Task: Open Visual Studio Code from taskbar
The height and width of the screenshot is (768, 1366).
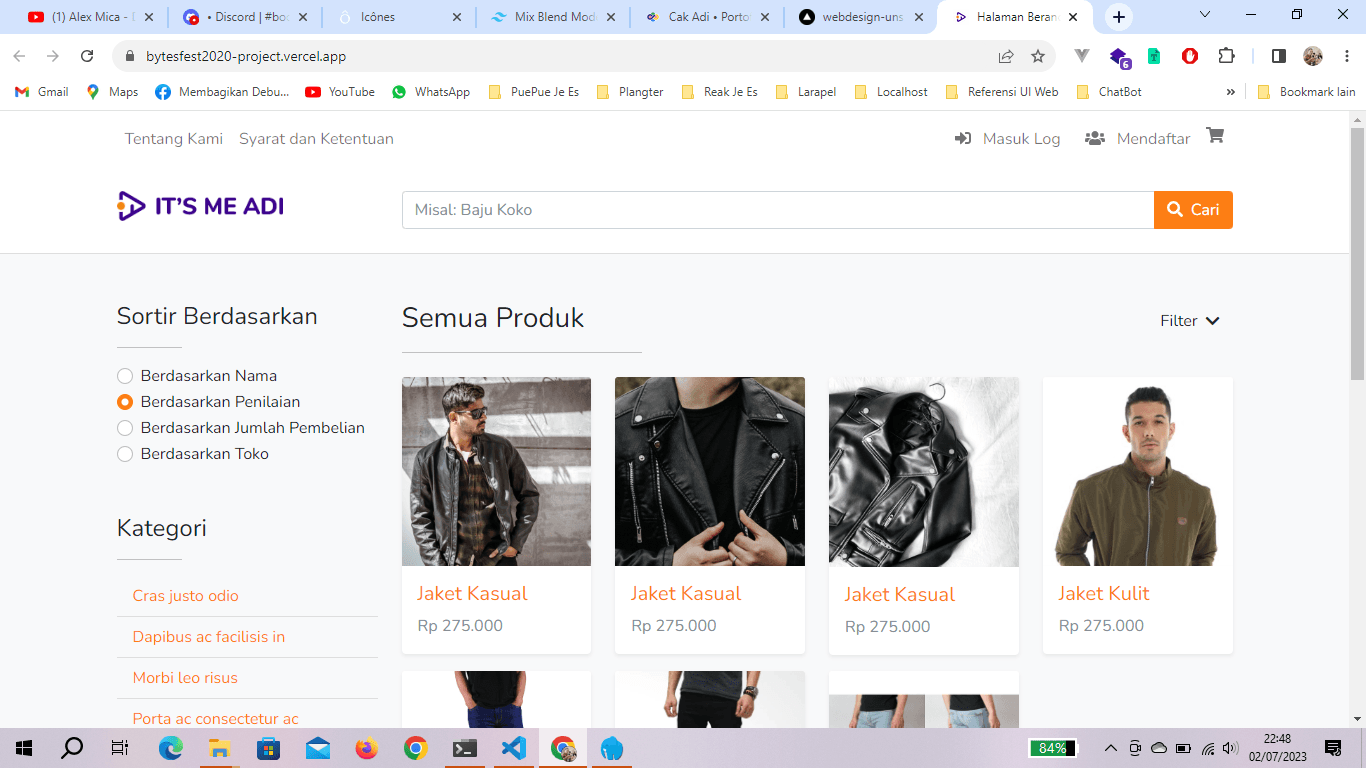Action: click(514, 748)
